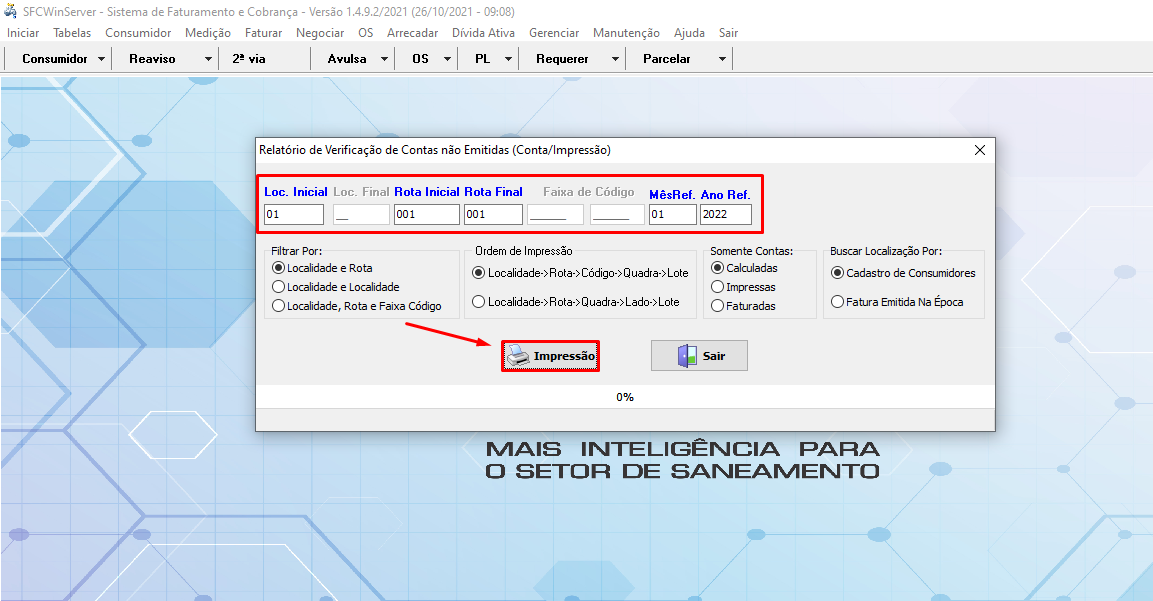The image size is (1153, 601).
Task: Expand the OS toolbar dropdown arrow
Action: pyautogui.click(x=446, y=58)
